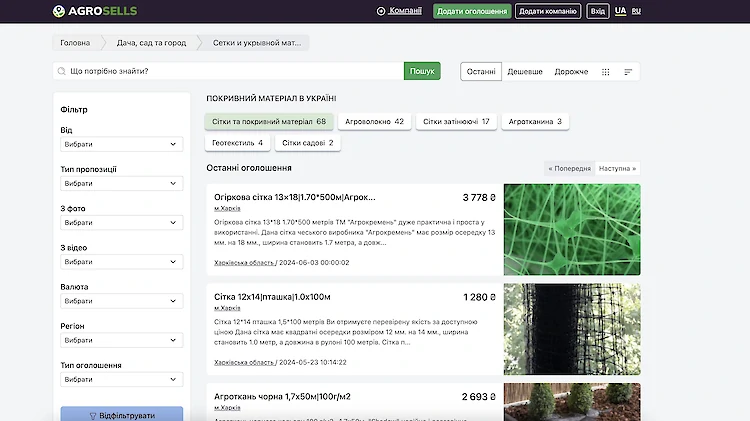This screenshot has height=421, width=750.
Task: Open Огіркова сітка 13×18 listing title
Action: click(x=295, y=197)
